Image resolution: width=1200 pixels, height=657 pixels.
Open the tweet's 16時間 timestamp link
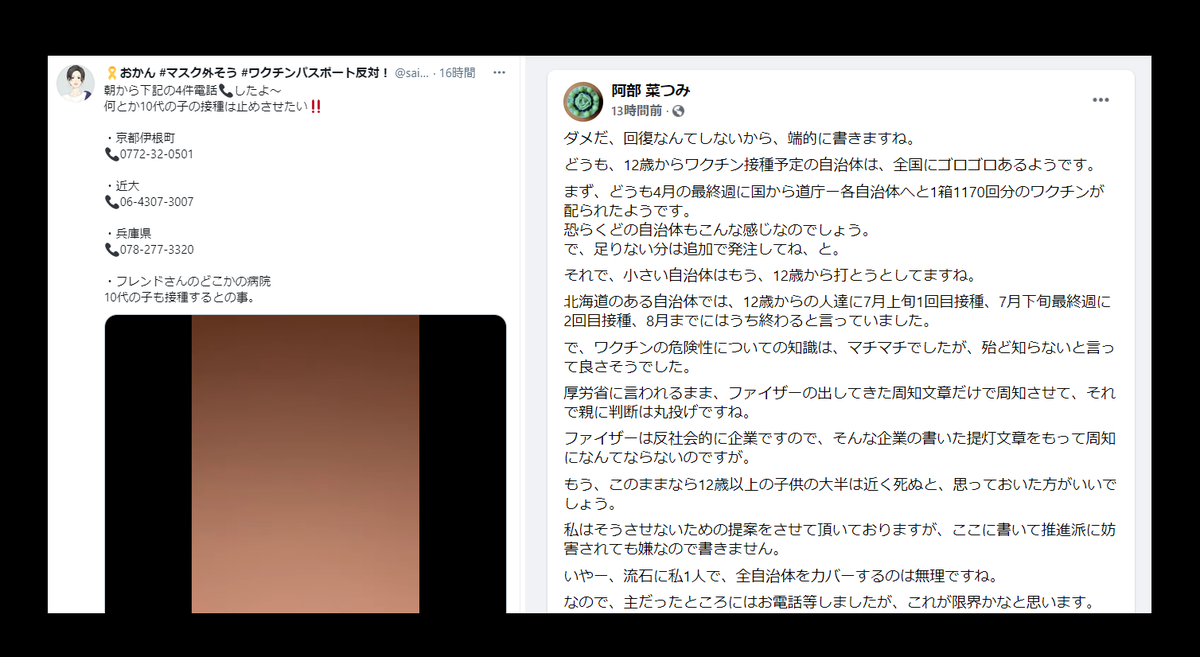457,73
